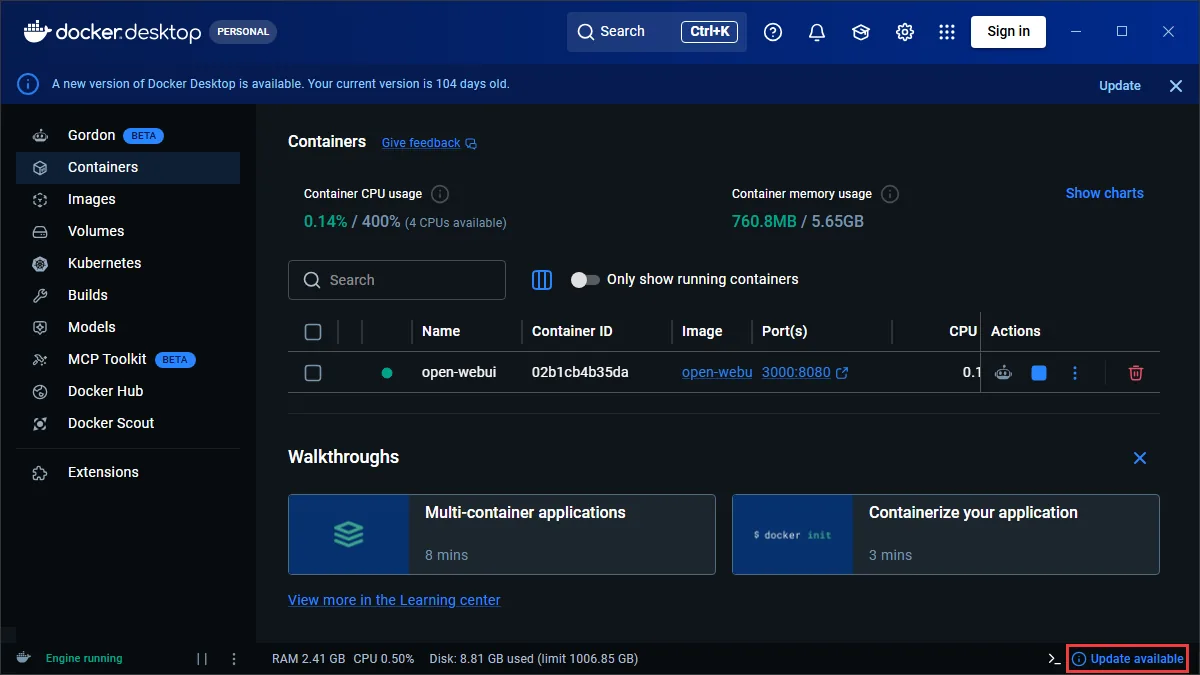
Task: Open Gordon in the sidebar
Action: point(128,135)
